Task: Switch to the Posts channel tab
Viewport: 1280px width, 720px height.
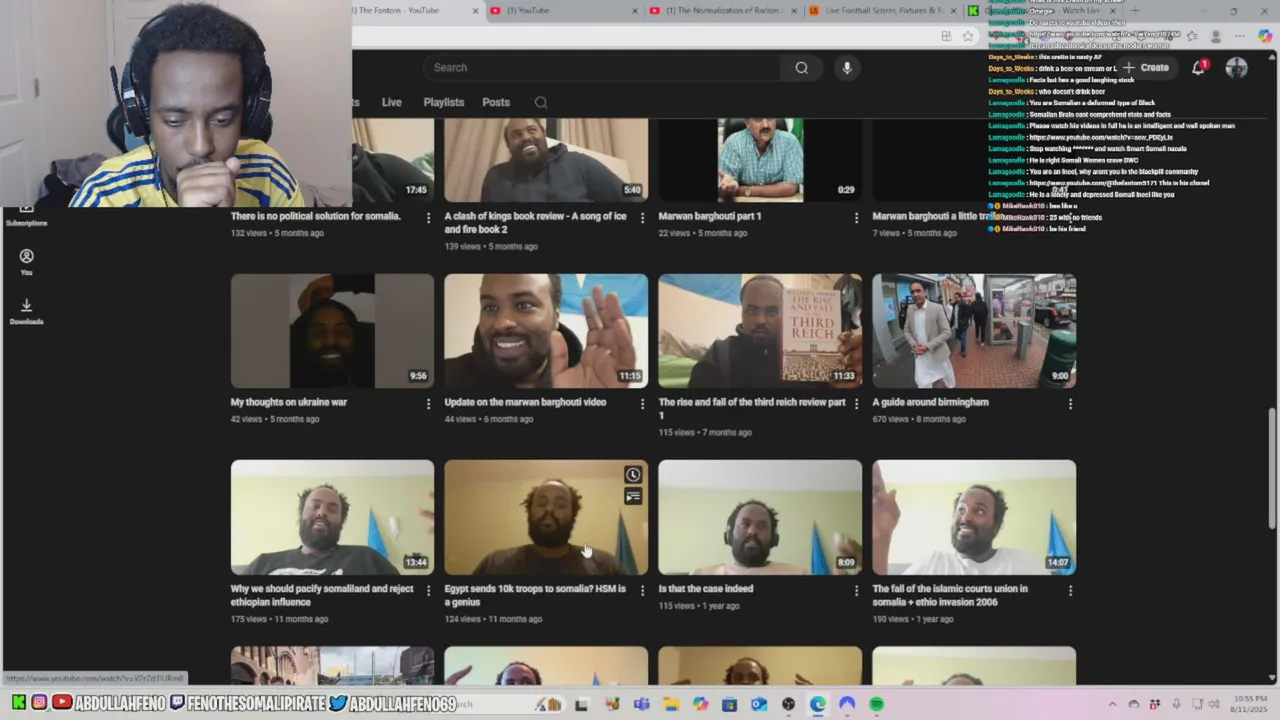Action: [x=496, y=102]
